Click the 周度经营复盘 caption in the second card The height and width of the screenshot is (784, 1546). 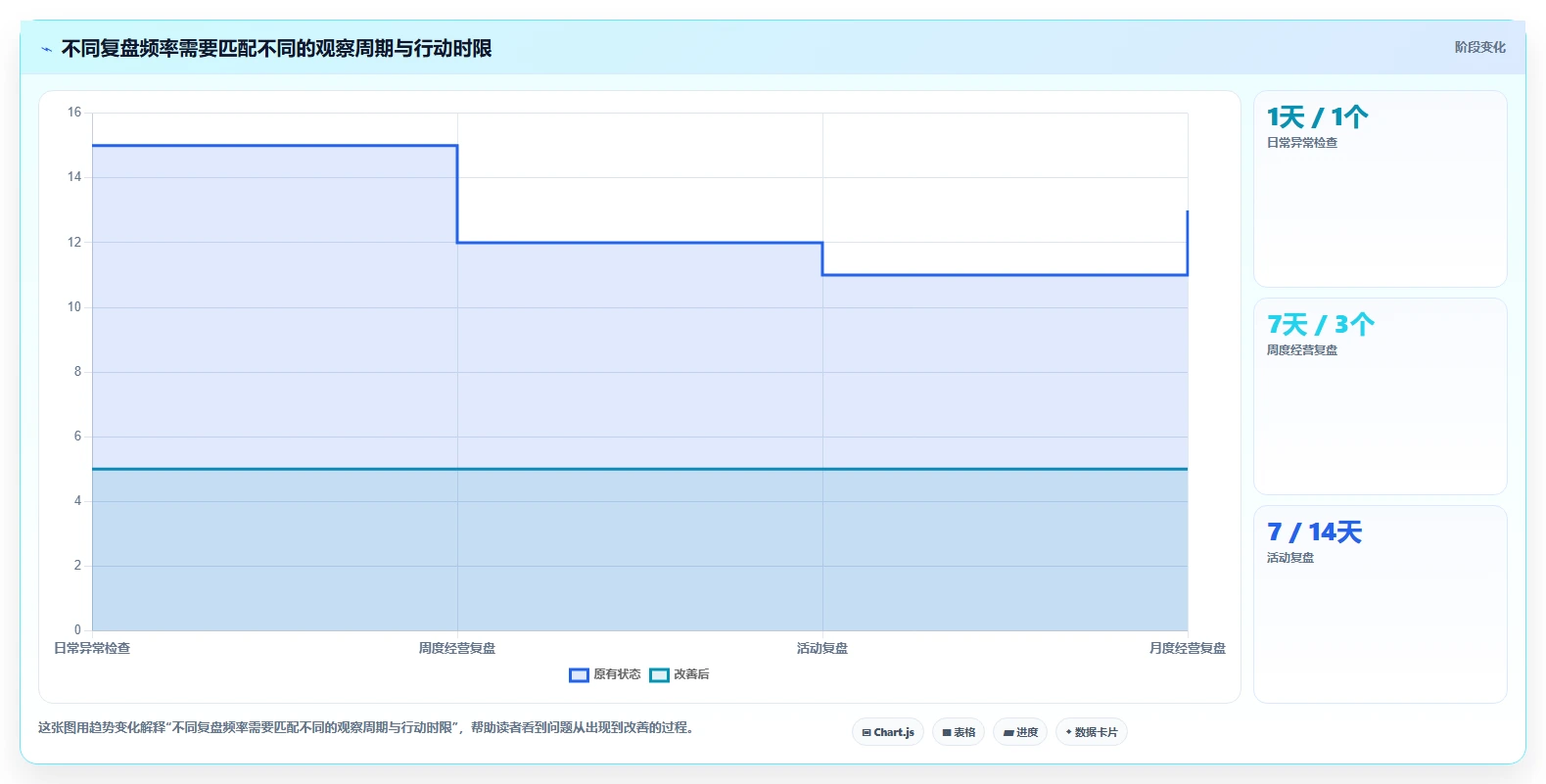point(1302,350)
